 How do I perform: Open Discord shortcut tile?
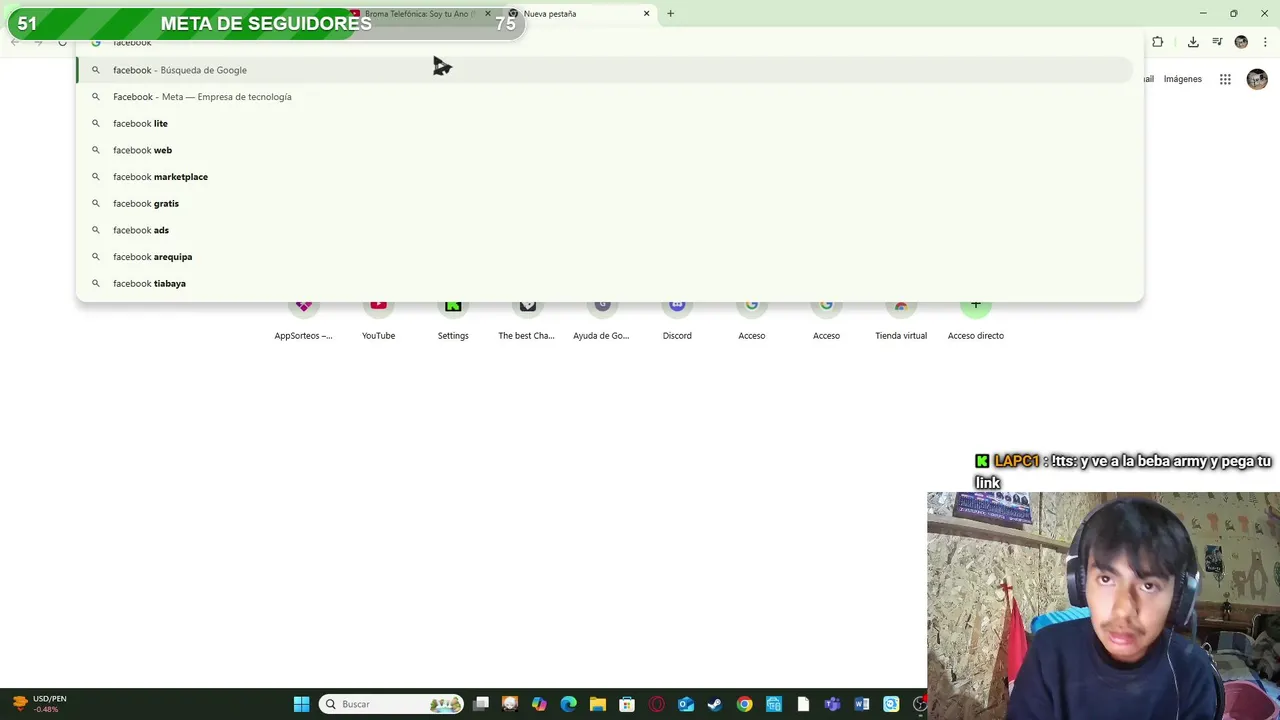coord(677,320)
